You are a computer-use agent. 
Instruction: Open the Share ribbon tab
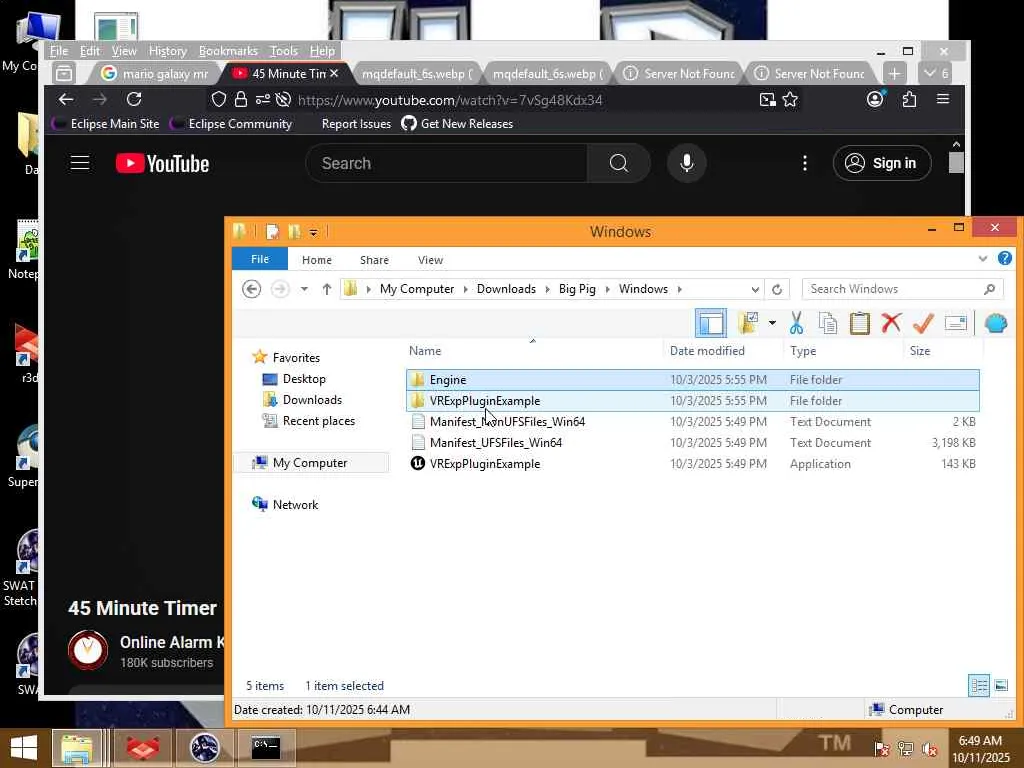click(x=374, y=260)
